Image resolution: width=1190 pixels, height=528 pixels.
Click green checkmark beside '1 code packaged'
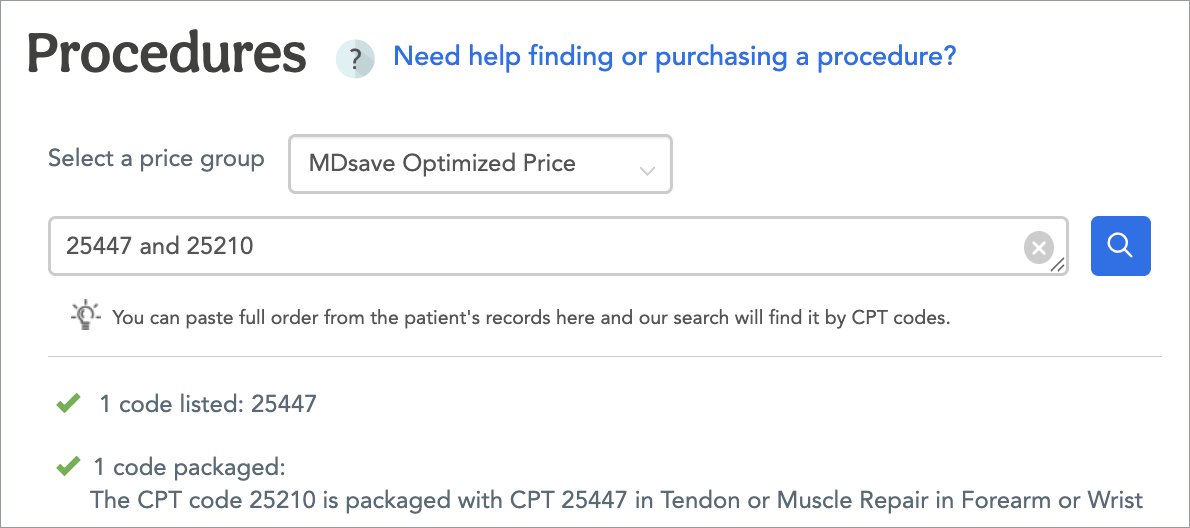[x=68, y=465]
